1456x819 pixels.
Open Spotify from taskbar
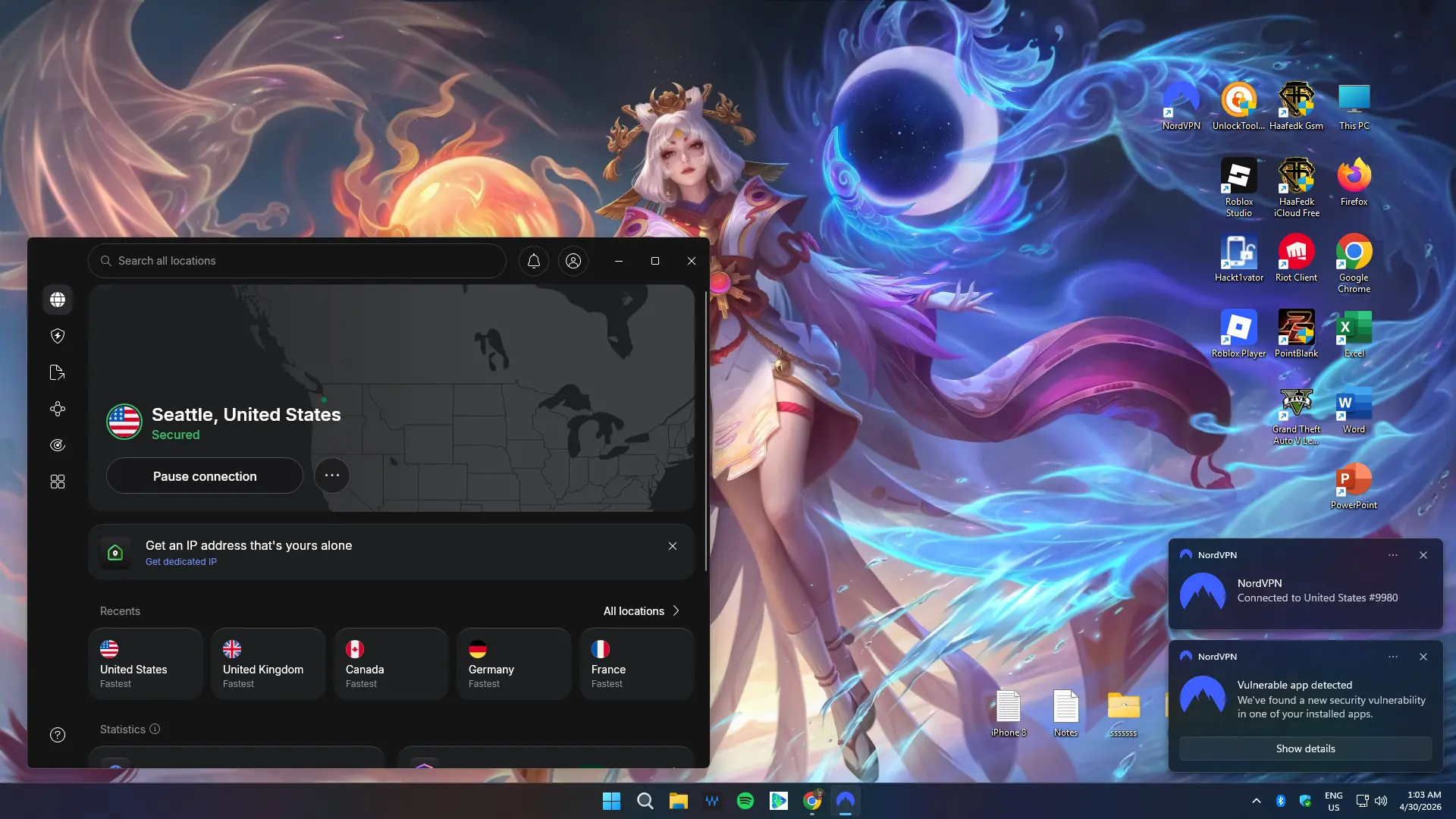tap(745, 801)
